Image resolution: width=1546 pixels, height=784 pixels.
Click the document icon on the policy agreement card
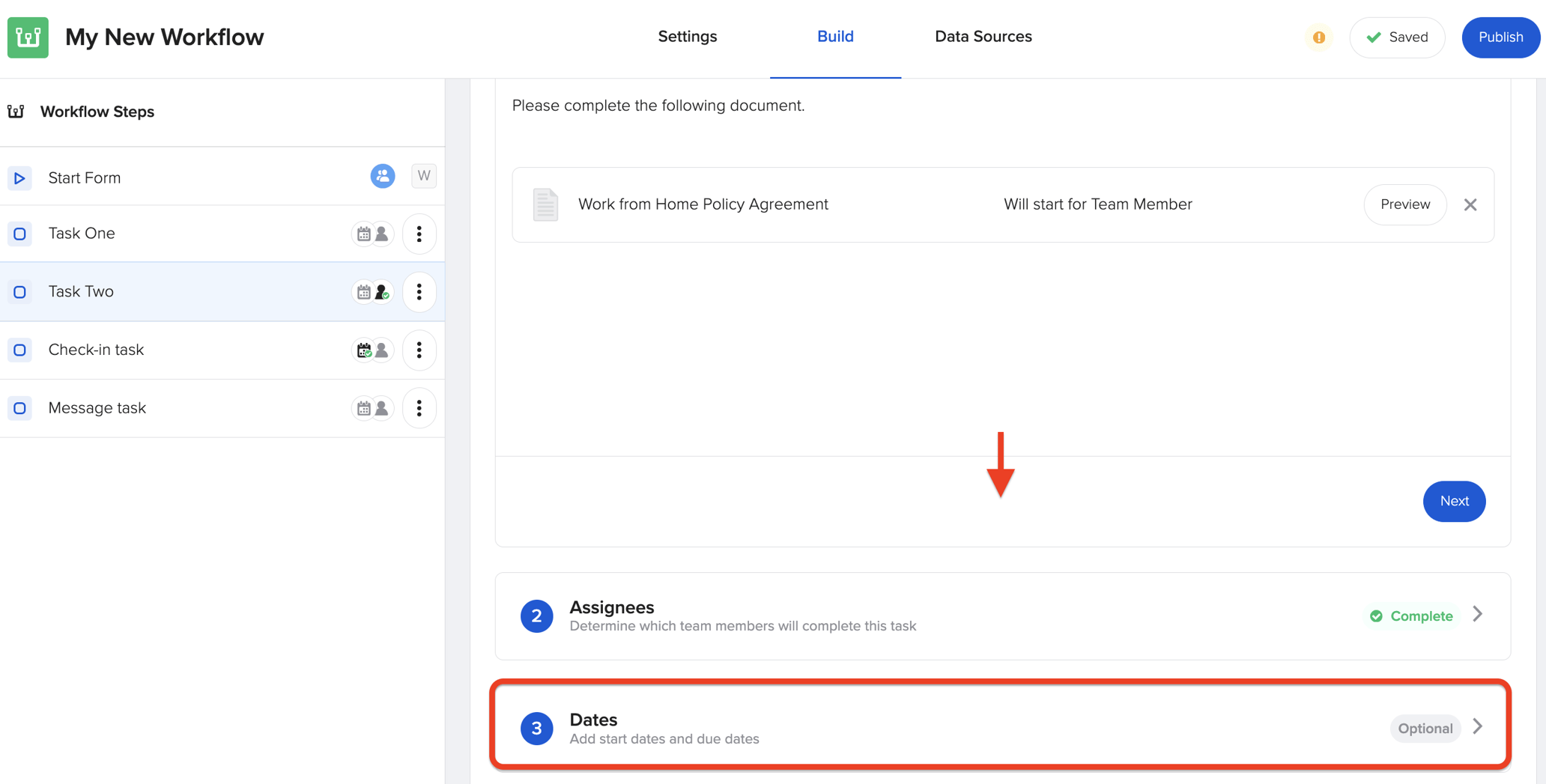click(545, 204)
